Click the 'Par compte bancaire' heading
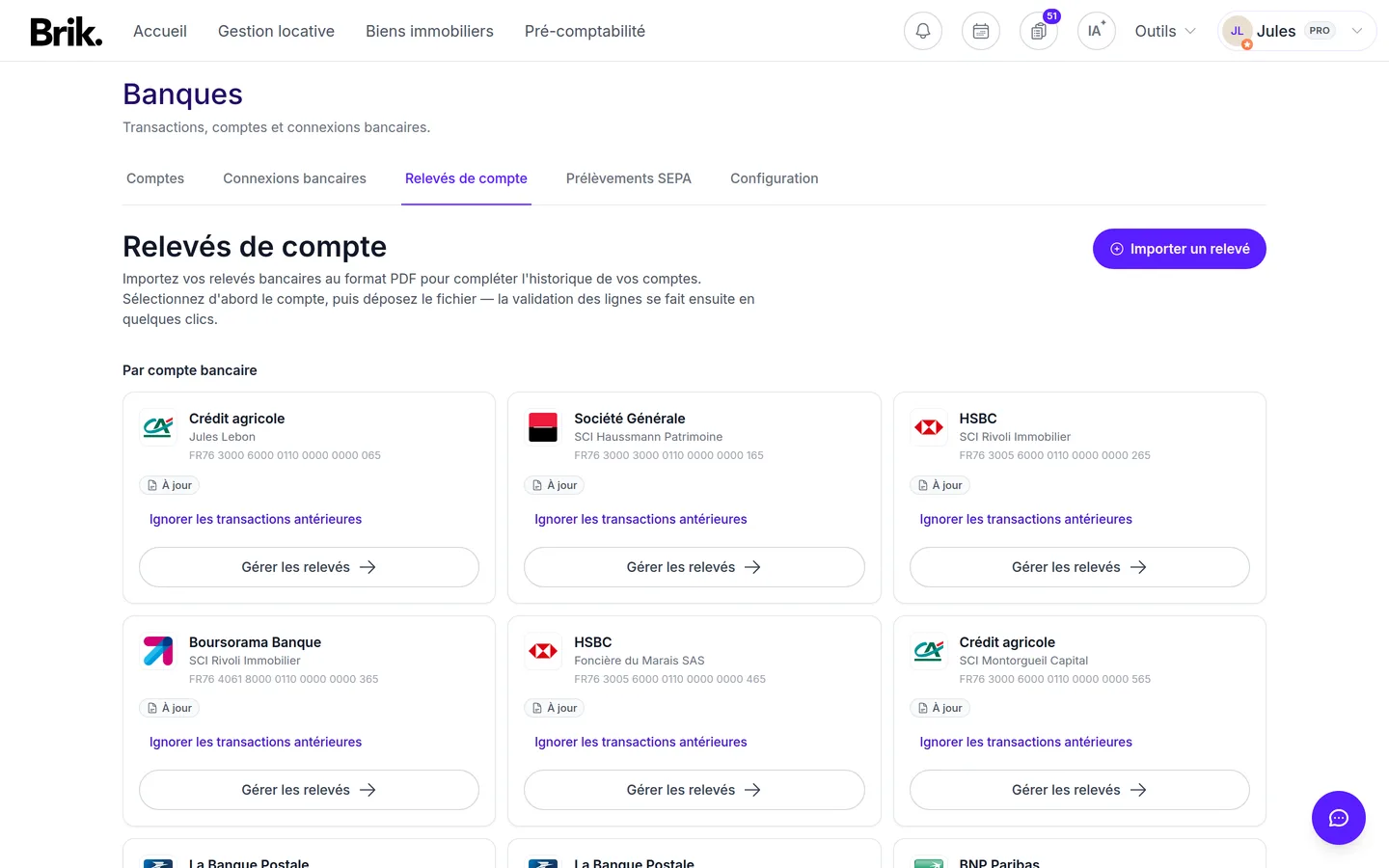Image resolution: width=1389 pixels, height=868 pixels. tap(190, 370)
